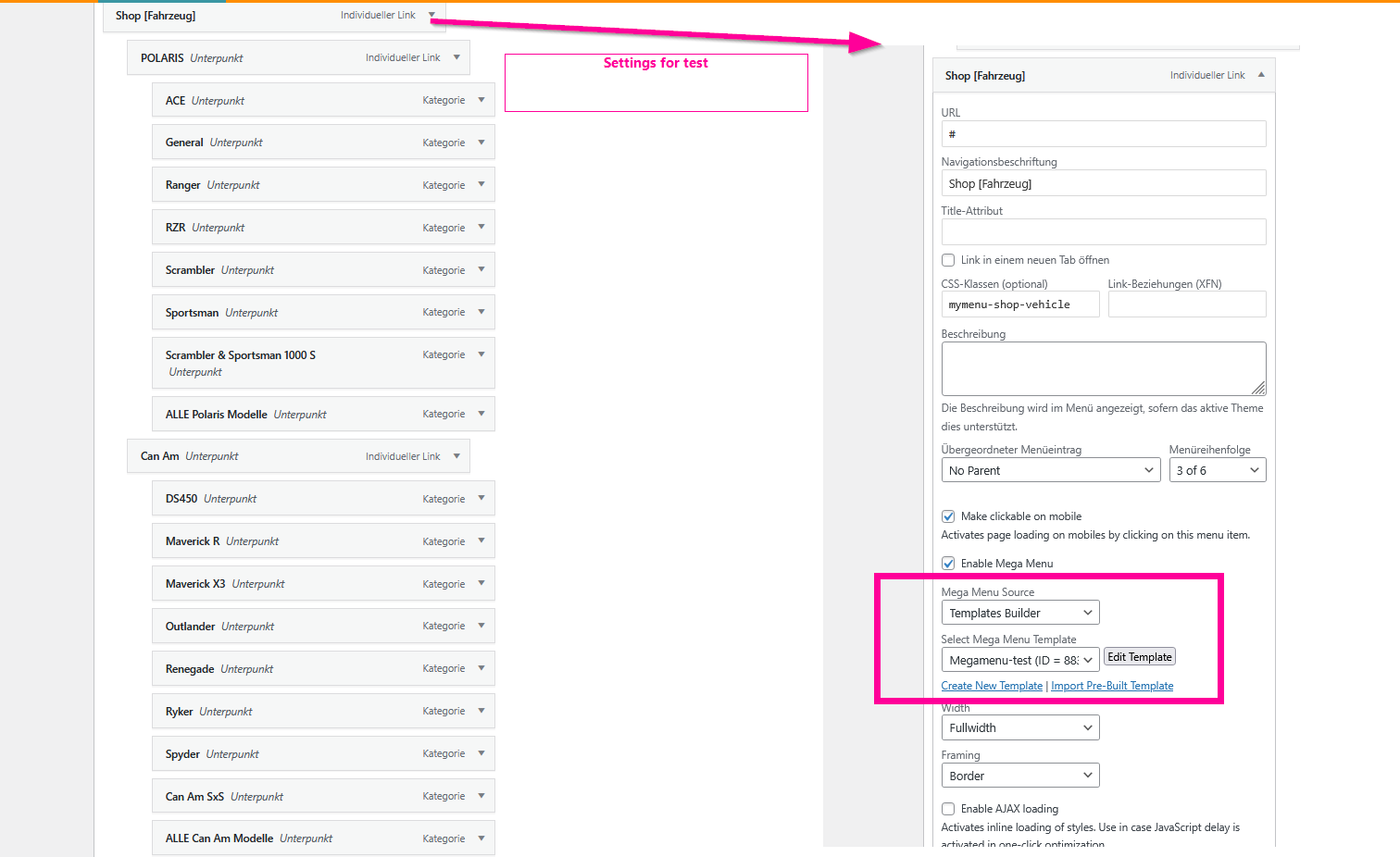Screen dimensions: 1400x857
Task: Expand the Sportsman menu item arrow
Action: [x=481, y=312]
